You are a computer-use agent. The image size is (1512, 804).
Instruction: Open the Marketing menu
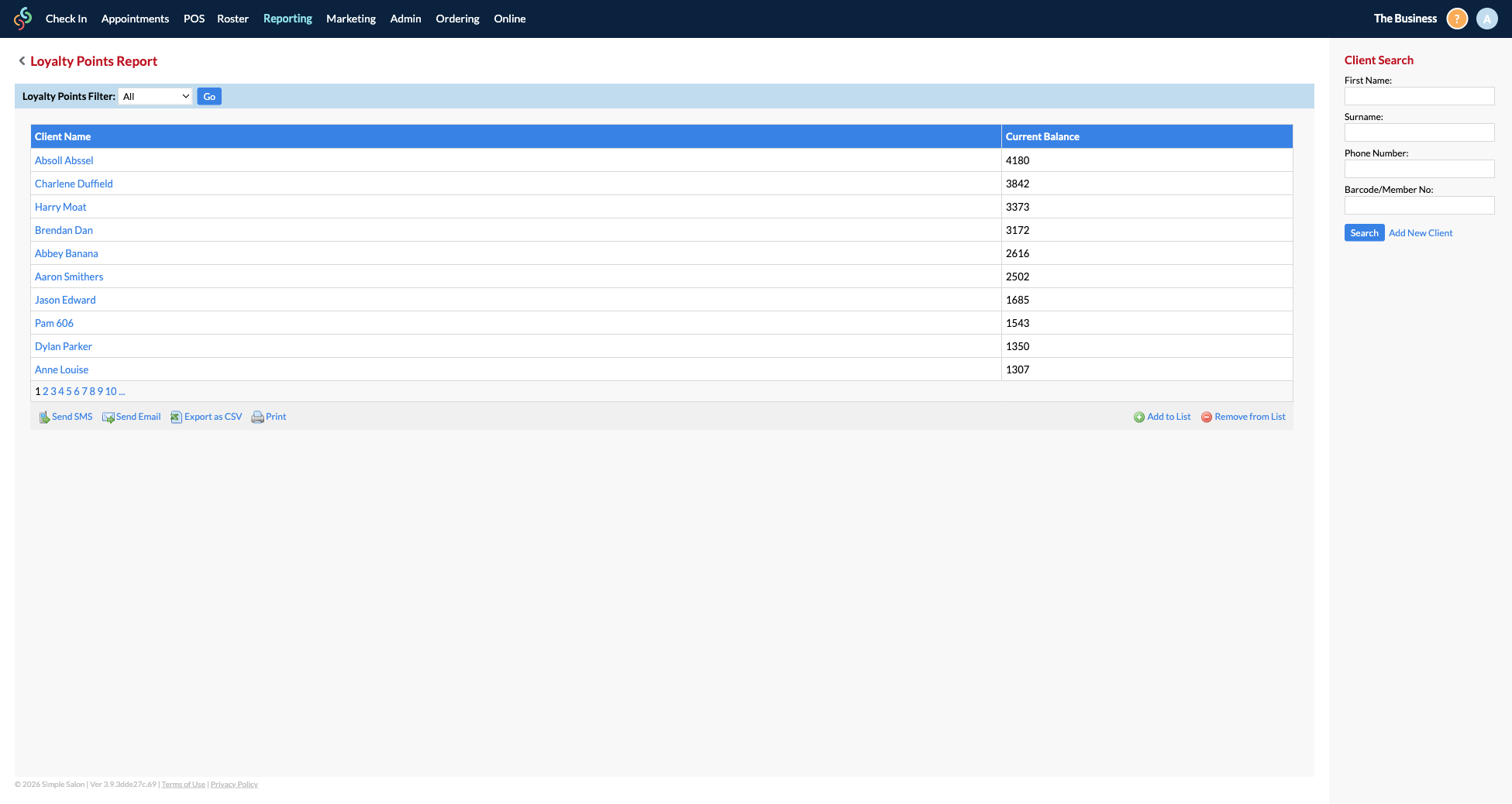pyautogui.click(x=350, y=19)
